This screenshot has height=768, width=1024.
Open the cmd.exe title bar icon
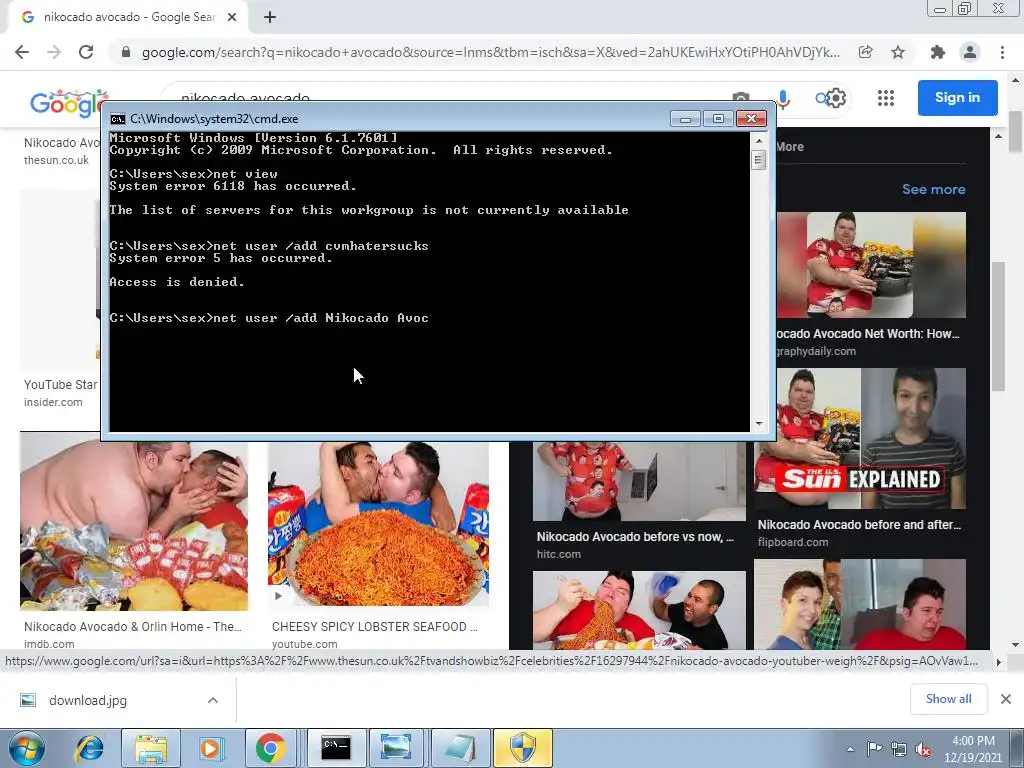click(118, 119)
